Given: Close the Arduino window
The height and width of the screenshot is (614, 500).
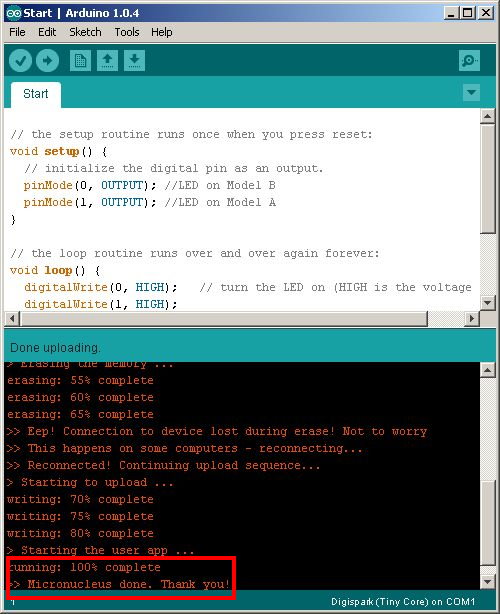Looking at the screenshot, I should pos(486,13).
